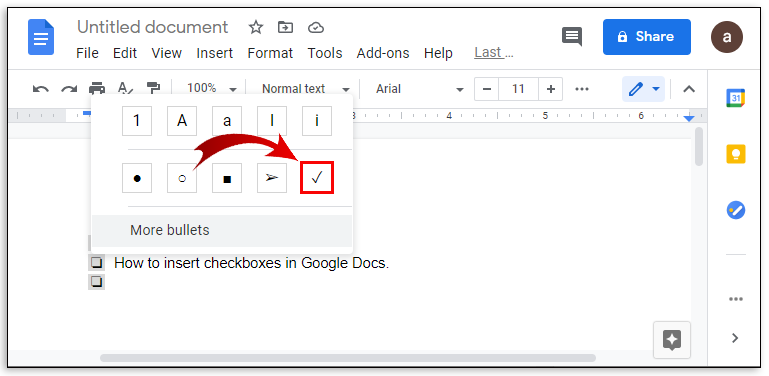The height and width of the screenshot is (376, 769).
Task: Open the Edit menu
Action: (x=125, y=53)
